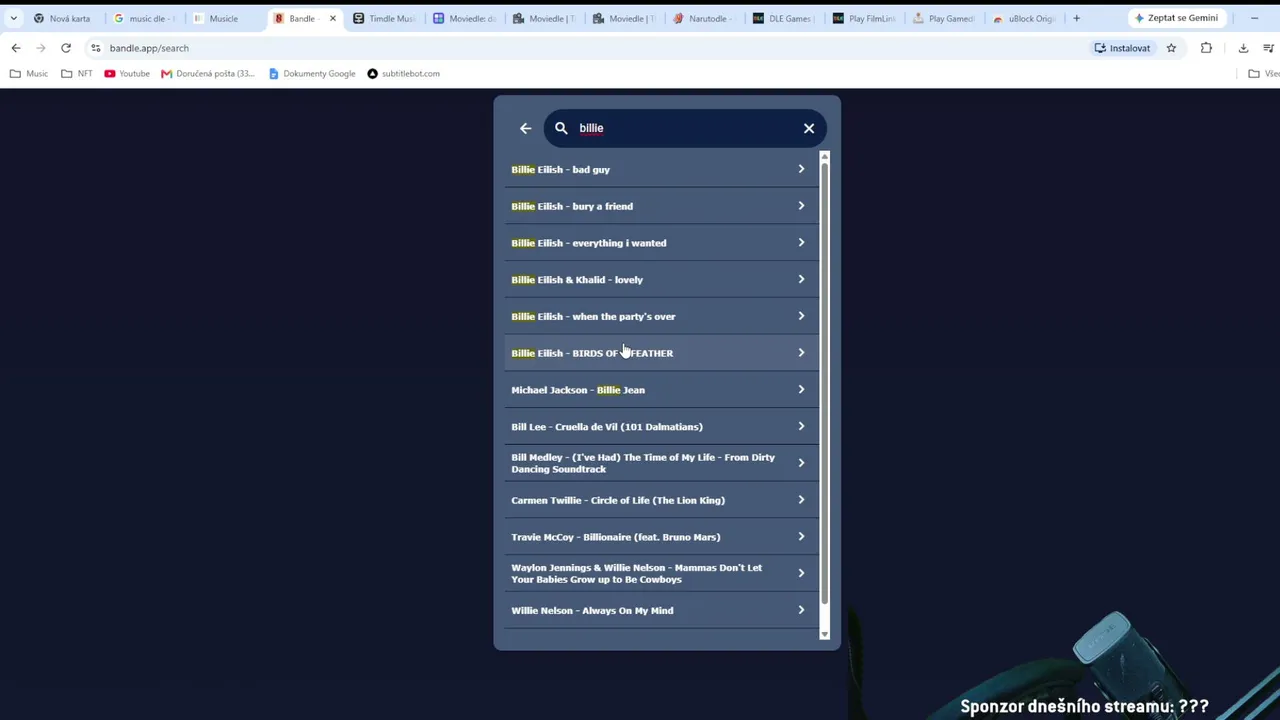Open the chevron for 'when the party's over'
The width and height of the screenshot is (1280, 720).
801,316
